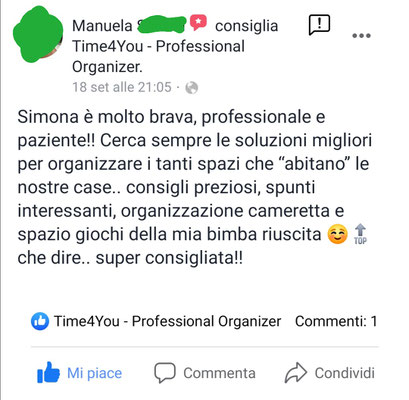Toggle the Mi piace text label

95,373
